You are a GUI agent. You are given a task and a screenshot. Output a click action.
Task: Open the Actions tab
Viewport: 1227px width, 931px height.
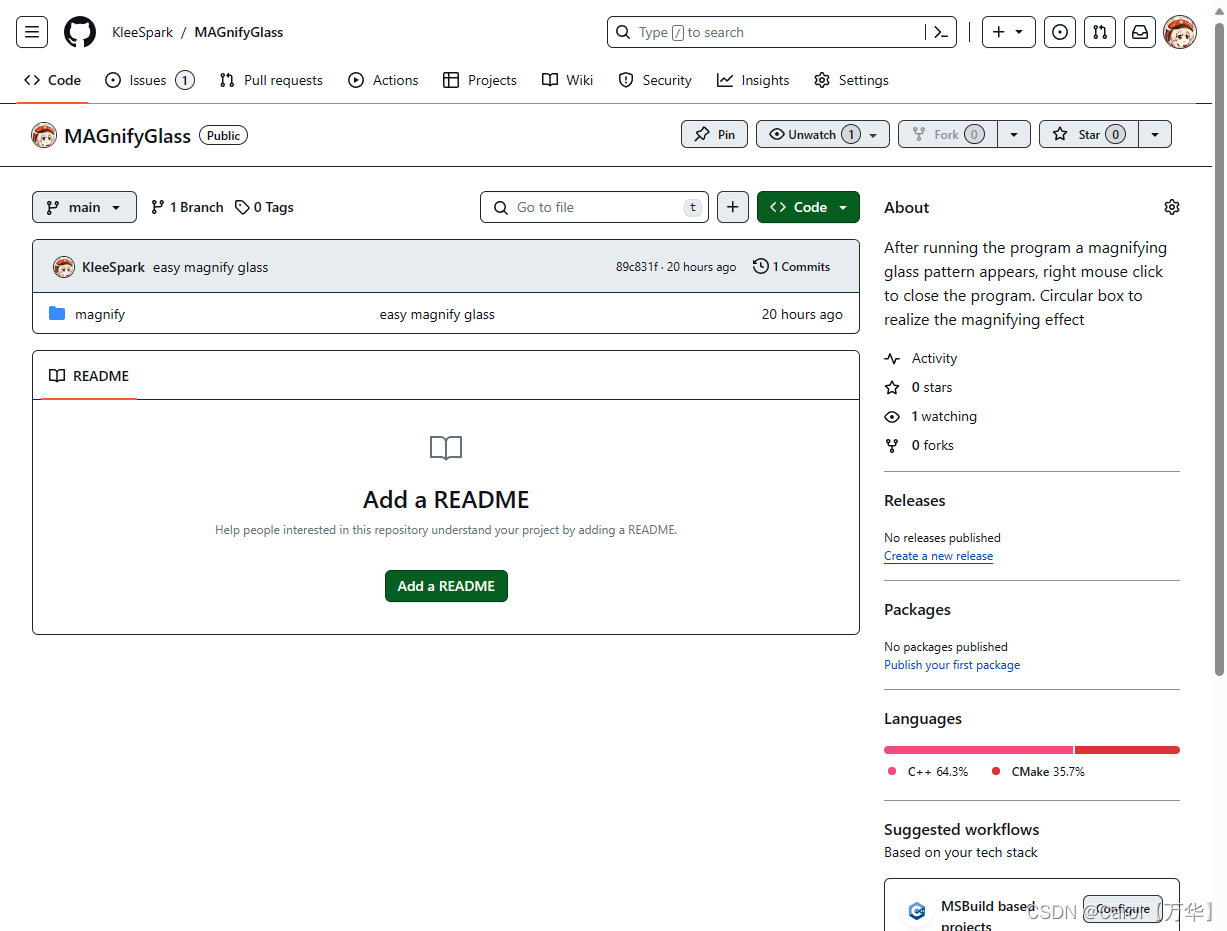click(383, 80)
